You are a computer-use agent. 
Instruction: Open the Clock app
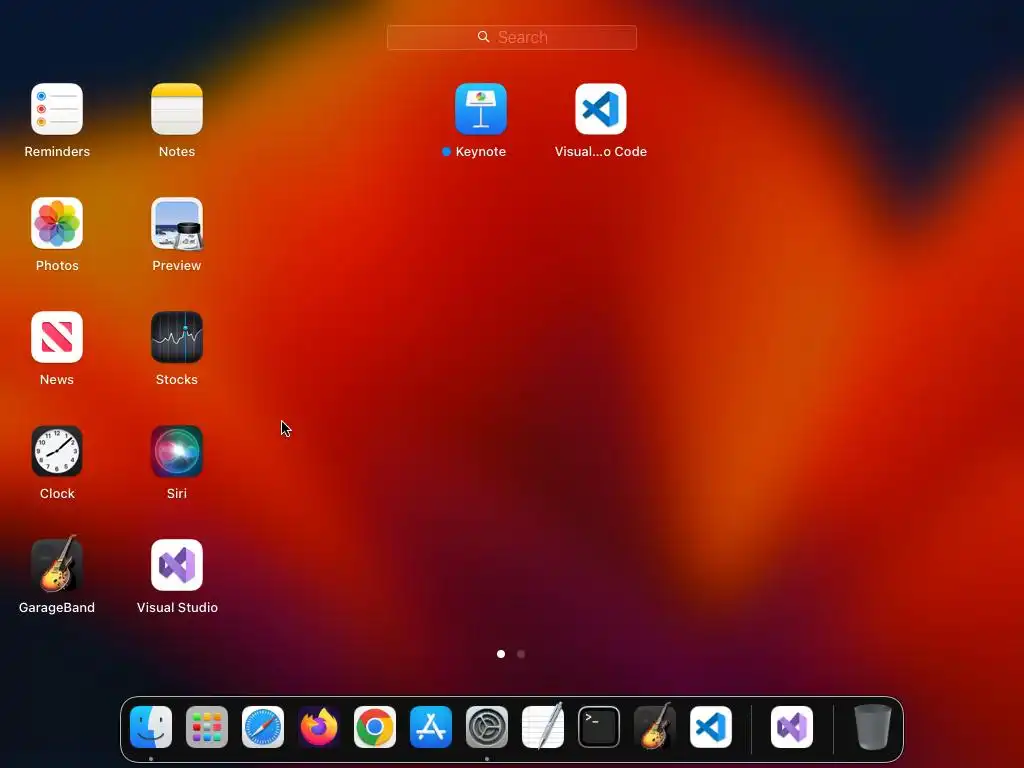tap(57, 451)
